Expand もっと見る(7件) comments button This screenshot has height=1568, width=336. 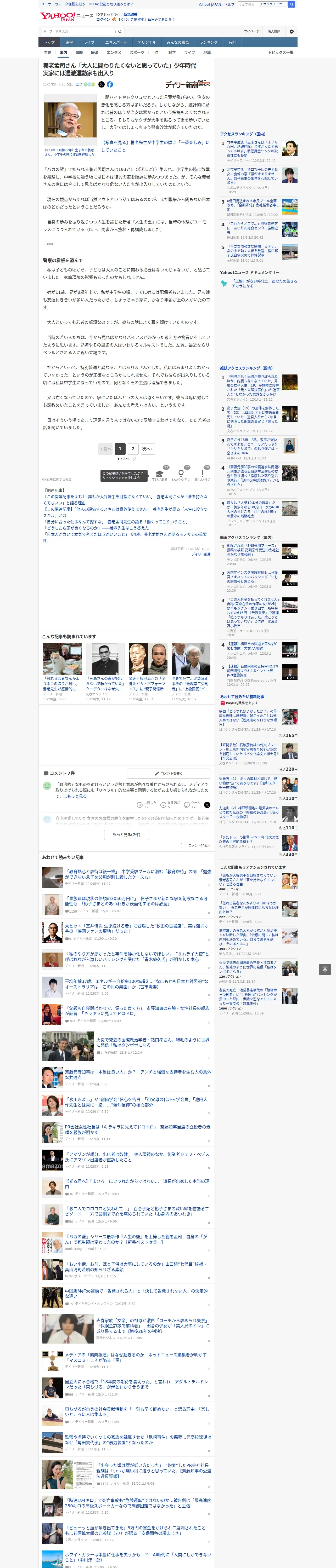tap(127, 834)
